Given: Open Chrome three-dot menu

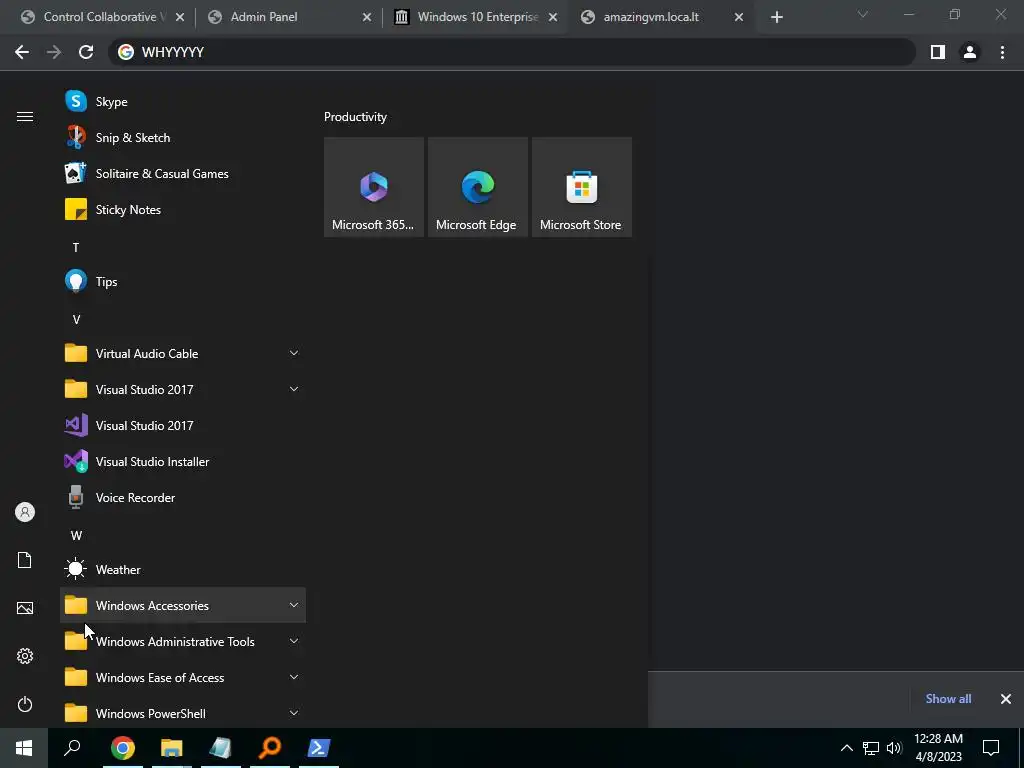Looking at the screenshot, I should (x=1002, y=52).
